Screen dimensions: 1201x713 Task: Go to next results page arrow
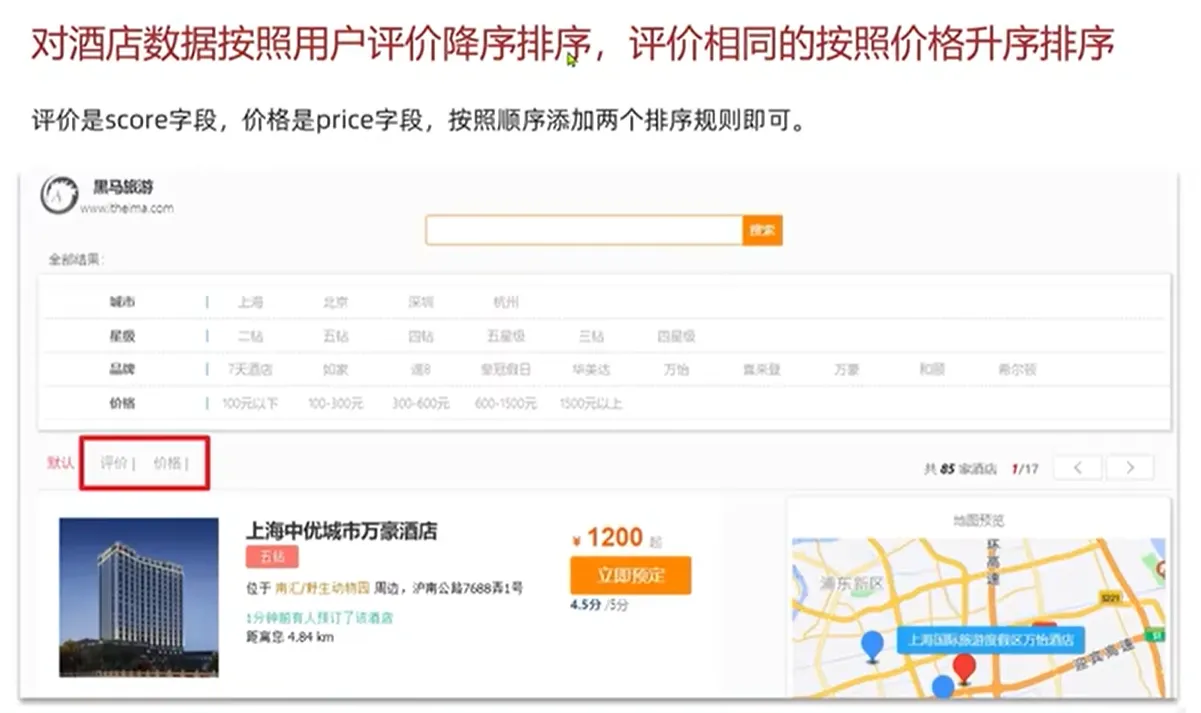click(1129, 468)
